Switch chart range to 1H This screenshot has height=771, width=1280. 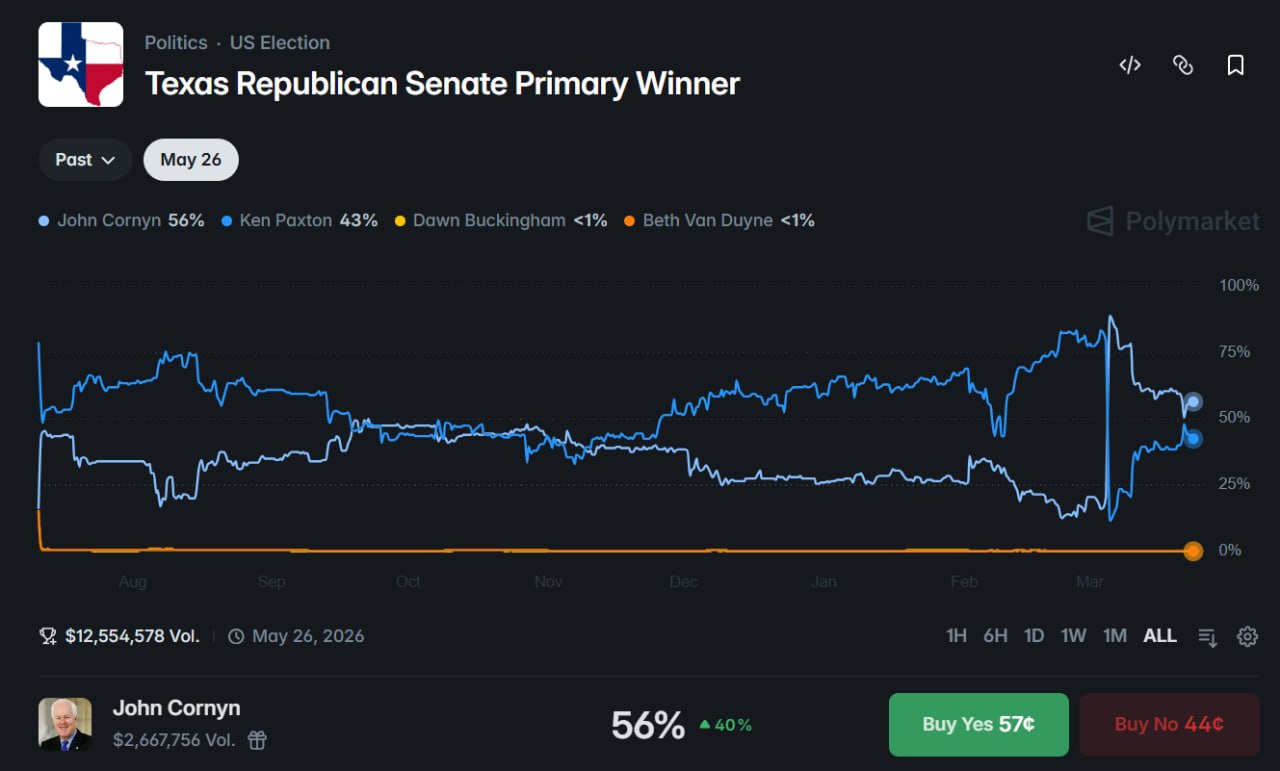click(x=956, y=636)
